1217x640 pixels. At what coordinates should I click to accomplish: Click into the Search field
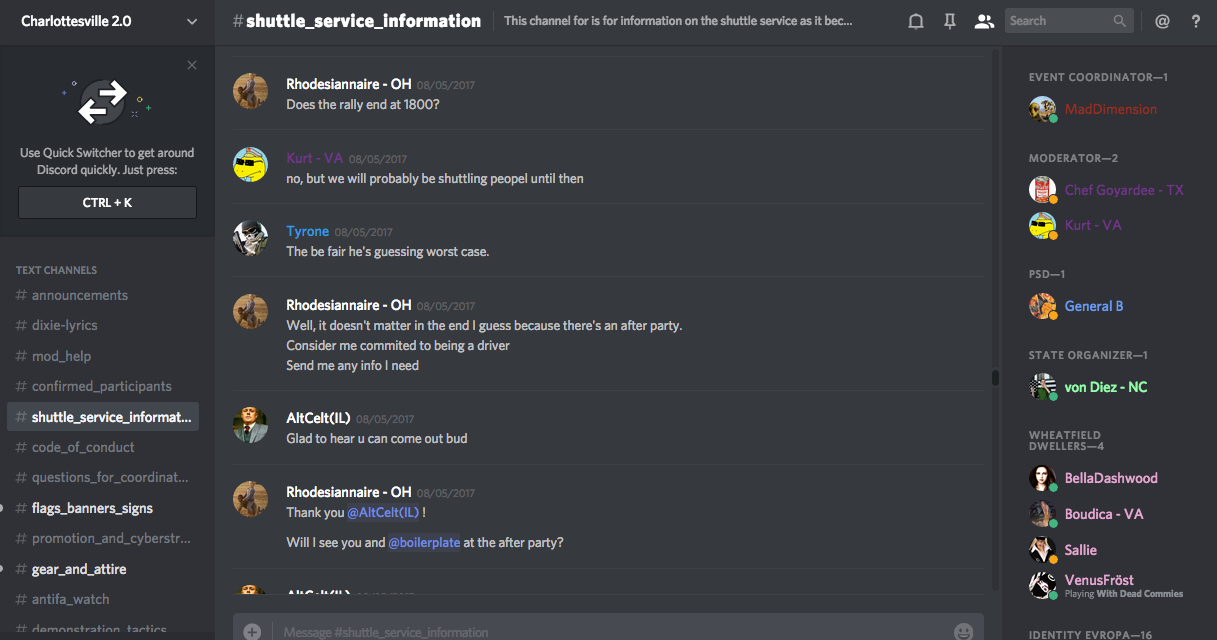[x=1058, y=21]
